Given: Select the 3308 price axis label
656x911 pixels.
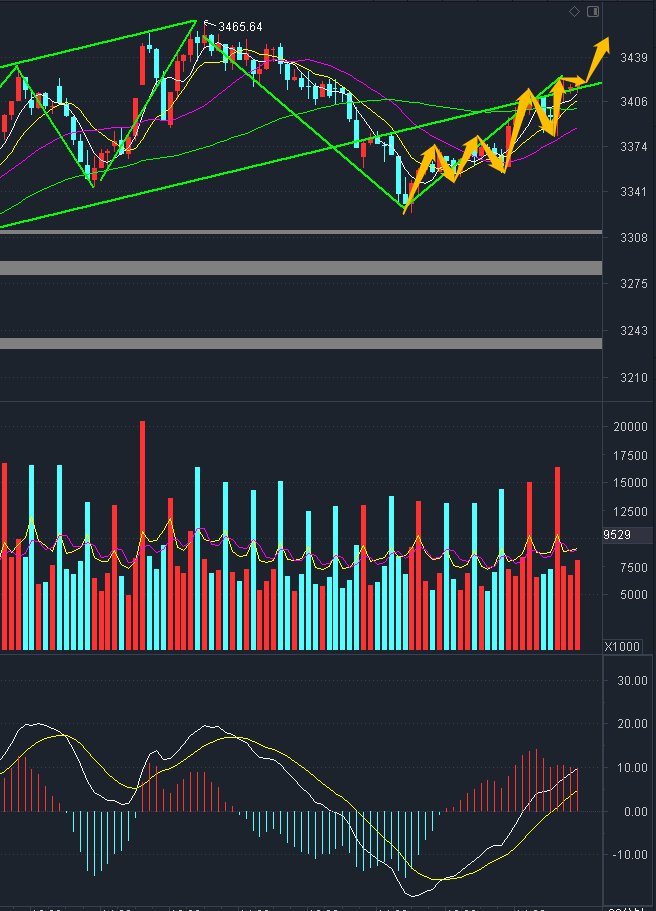Looking at the screenshot, I should click(x=634, y=238).
